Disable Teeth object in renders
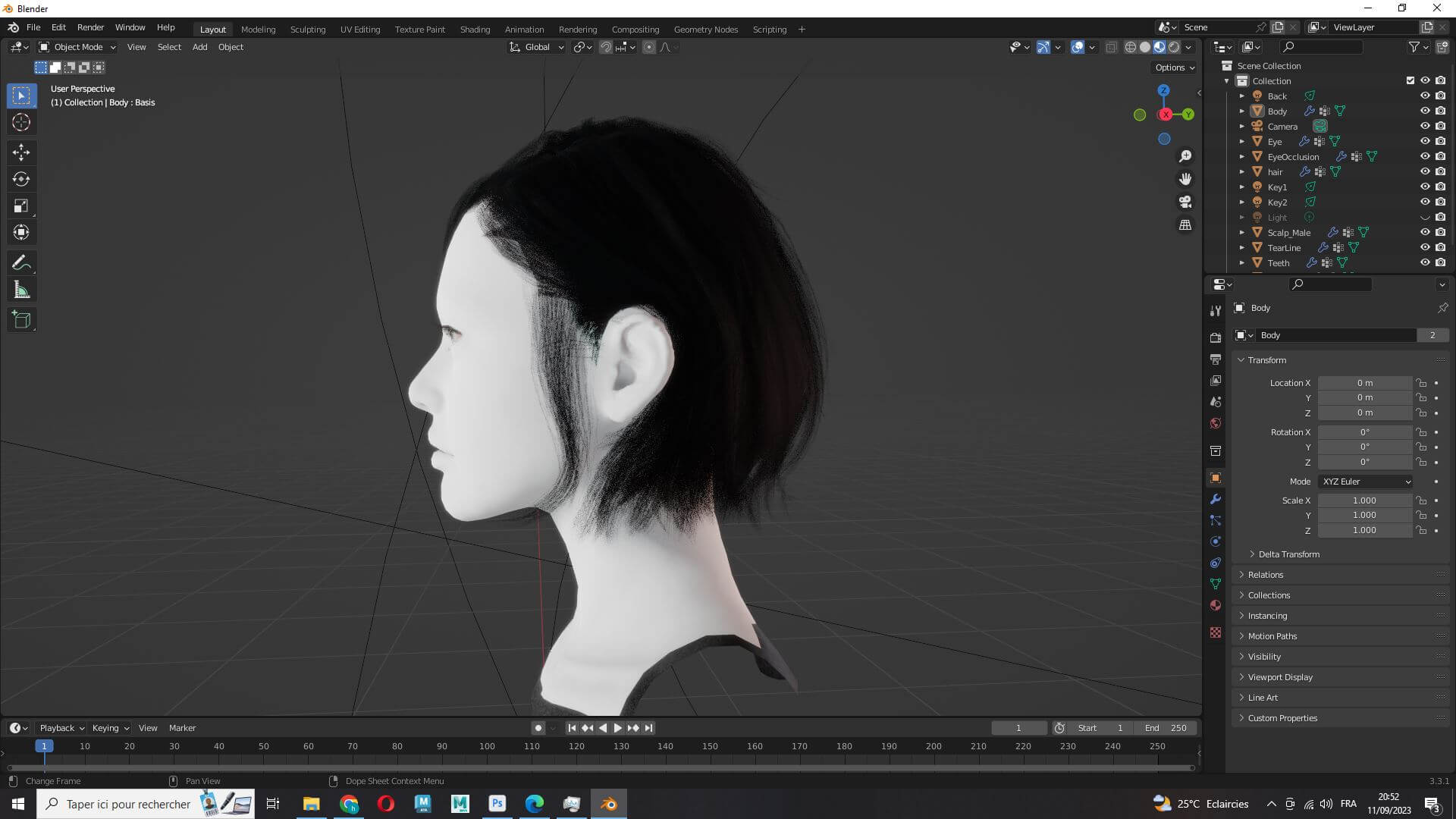Image resolution: width=1456 pixels, height=819 pixels. (1440, 262)
